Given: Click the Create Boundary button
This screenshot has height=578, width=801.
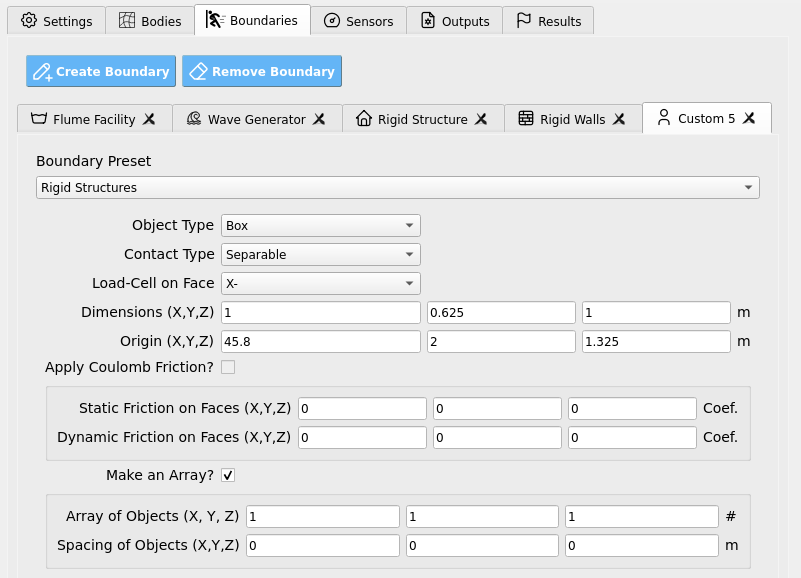Looking at the screenshot, I should point(101,71).
